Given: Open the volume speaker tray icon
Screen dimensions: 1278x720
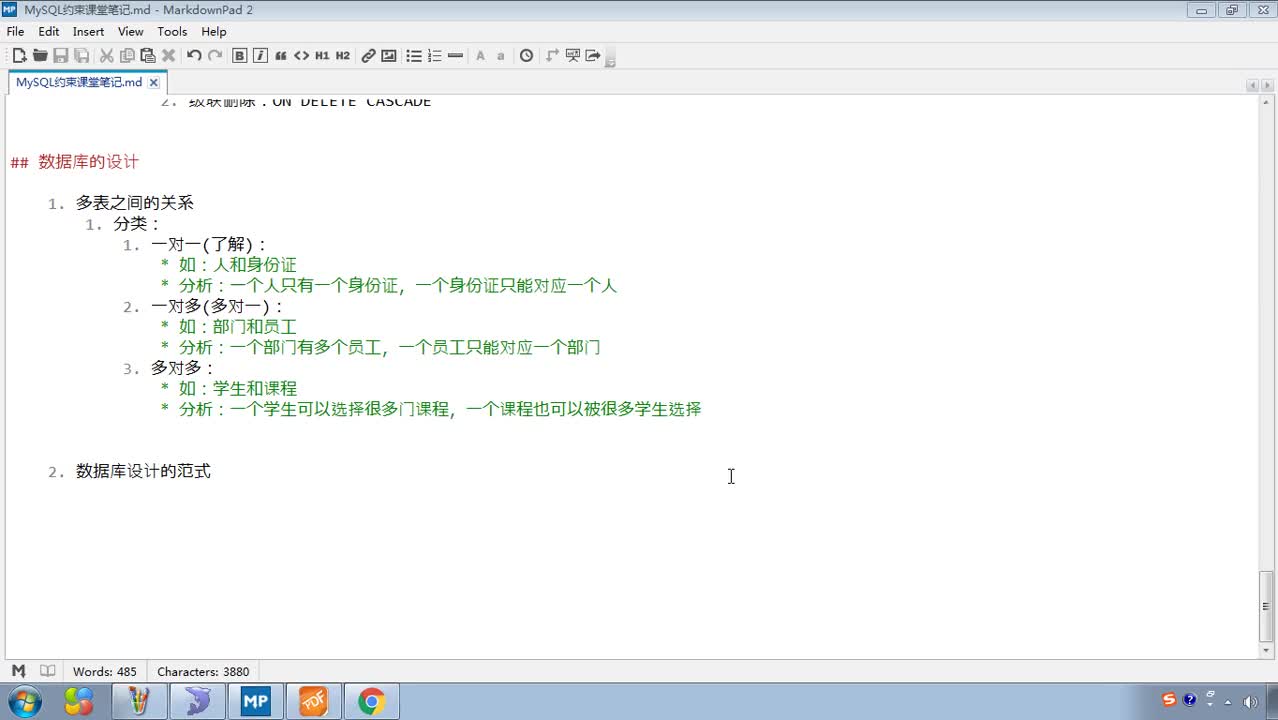Looking at the screenshot, I should pyautogui.click(x=1250, y=702).
